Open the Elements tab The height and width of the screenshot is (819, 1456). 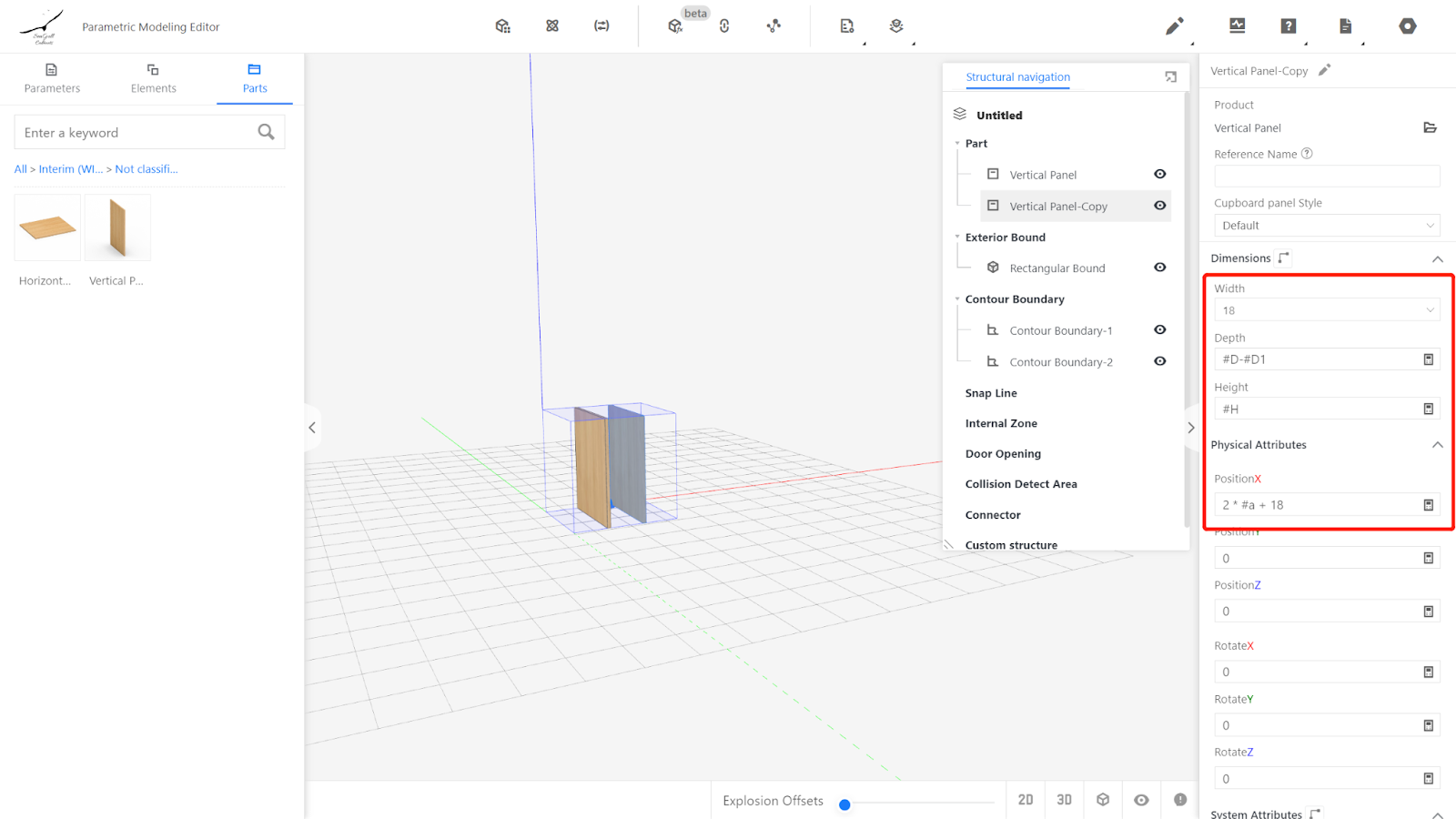(x=153, y=78)
